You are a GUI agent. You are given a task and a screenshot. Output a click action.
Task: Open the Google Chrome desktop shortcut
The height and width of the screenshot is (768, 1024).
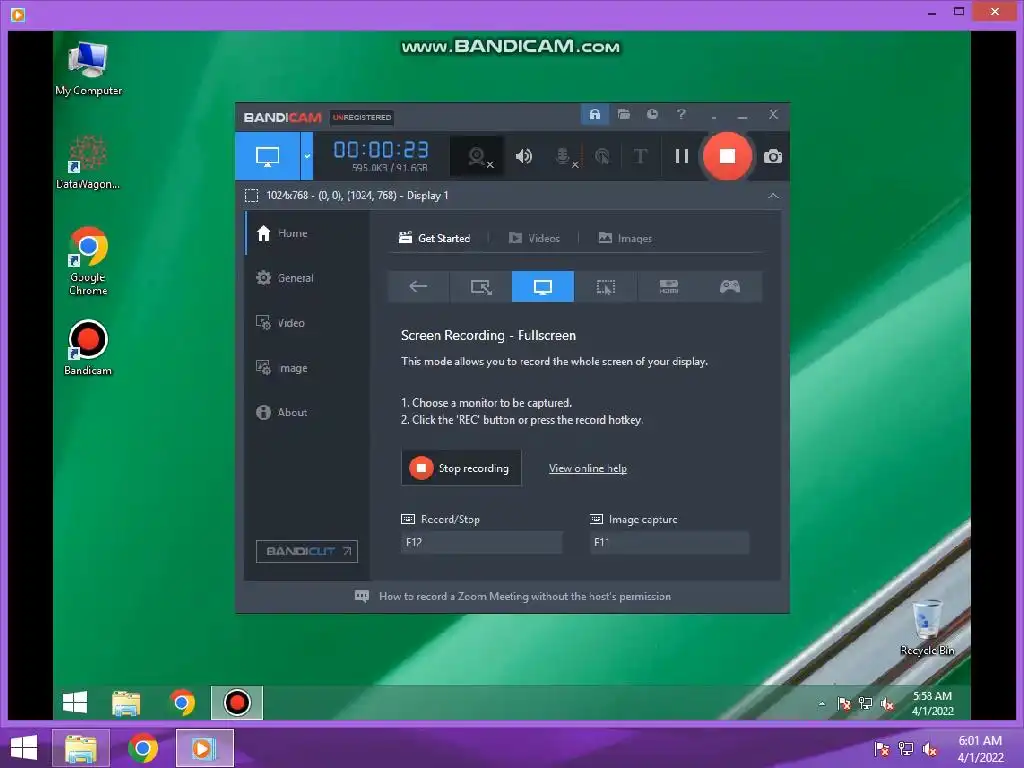[88, 261]
